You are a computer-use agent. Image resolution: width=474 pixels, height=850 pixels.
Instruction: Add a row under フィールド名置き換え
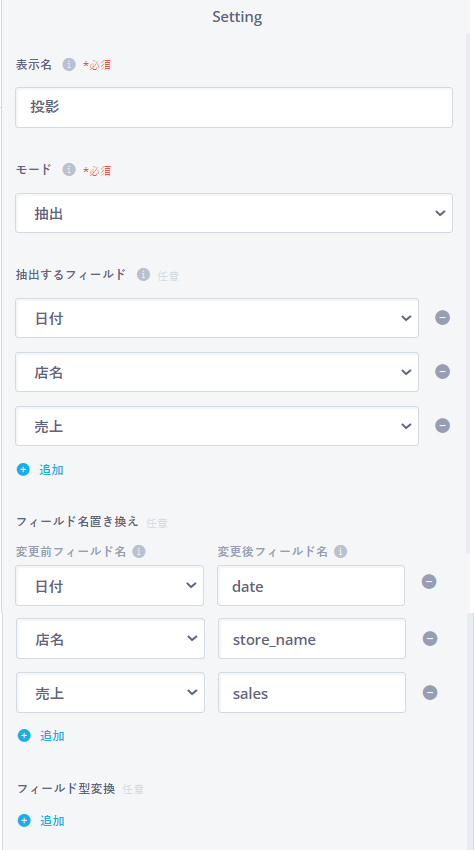pyautogui.click(x=41, y=736)
